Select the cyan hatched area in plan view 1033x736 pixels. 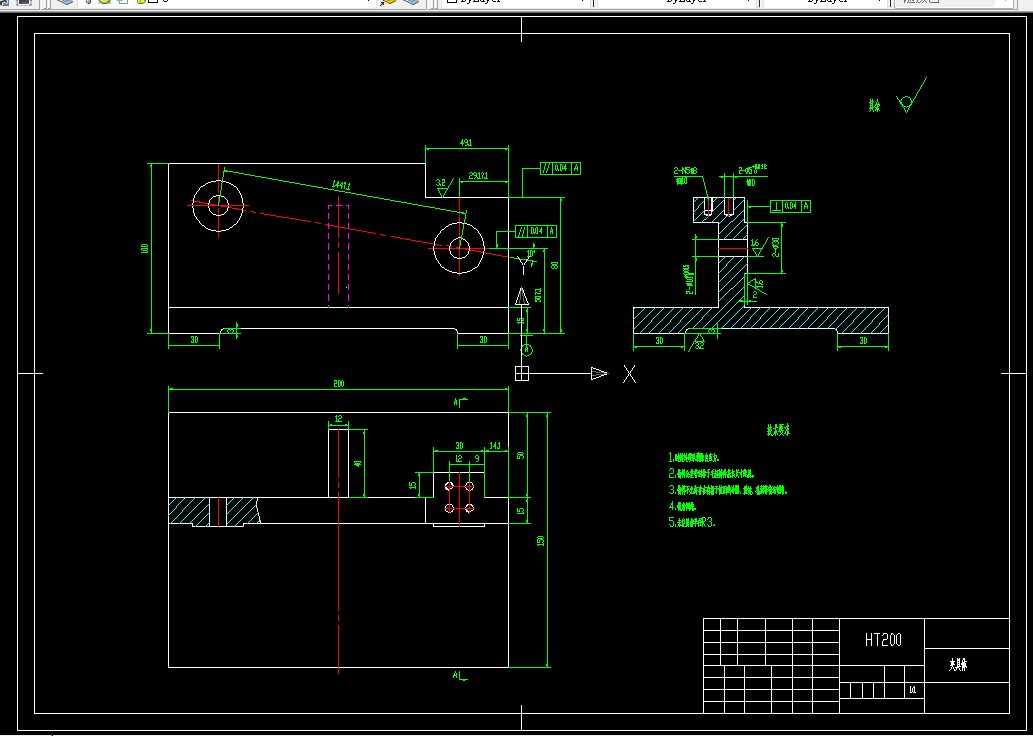pyautogui.click(x=214, y=511)
